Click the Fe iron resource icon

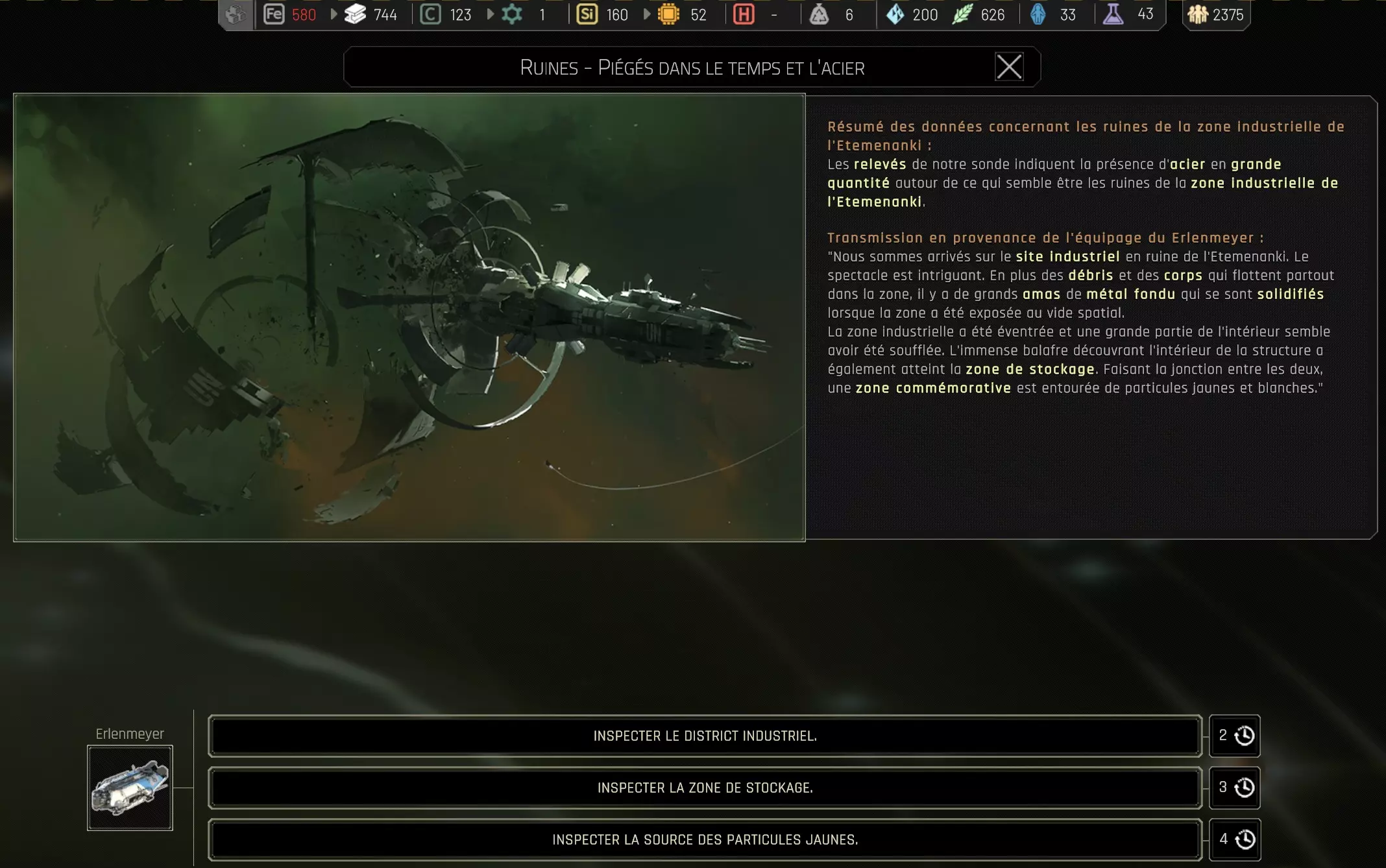[x=274, y=14]
